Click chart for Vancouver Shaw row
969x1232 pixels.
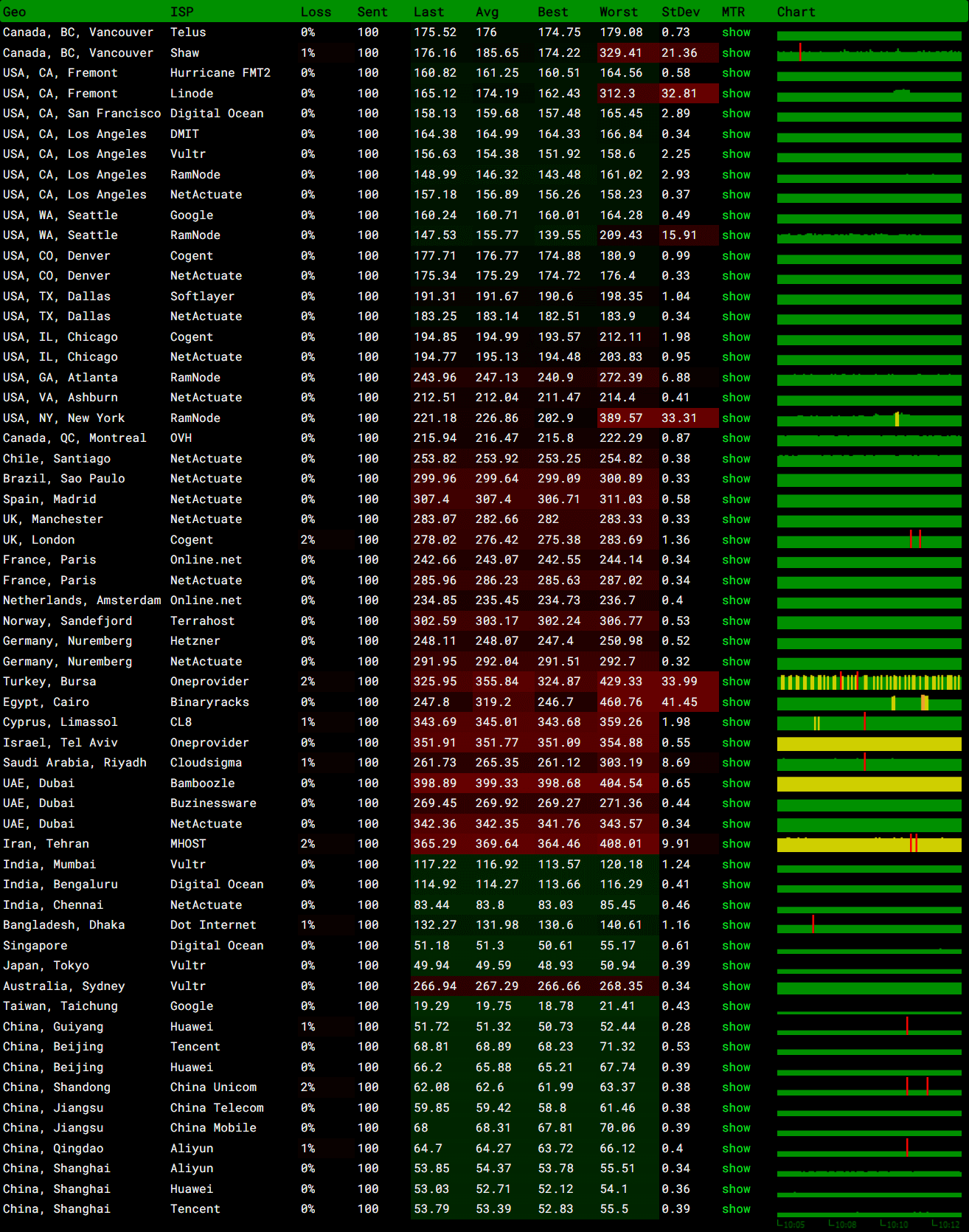coord(869,53)
